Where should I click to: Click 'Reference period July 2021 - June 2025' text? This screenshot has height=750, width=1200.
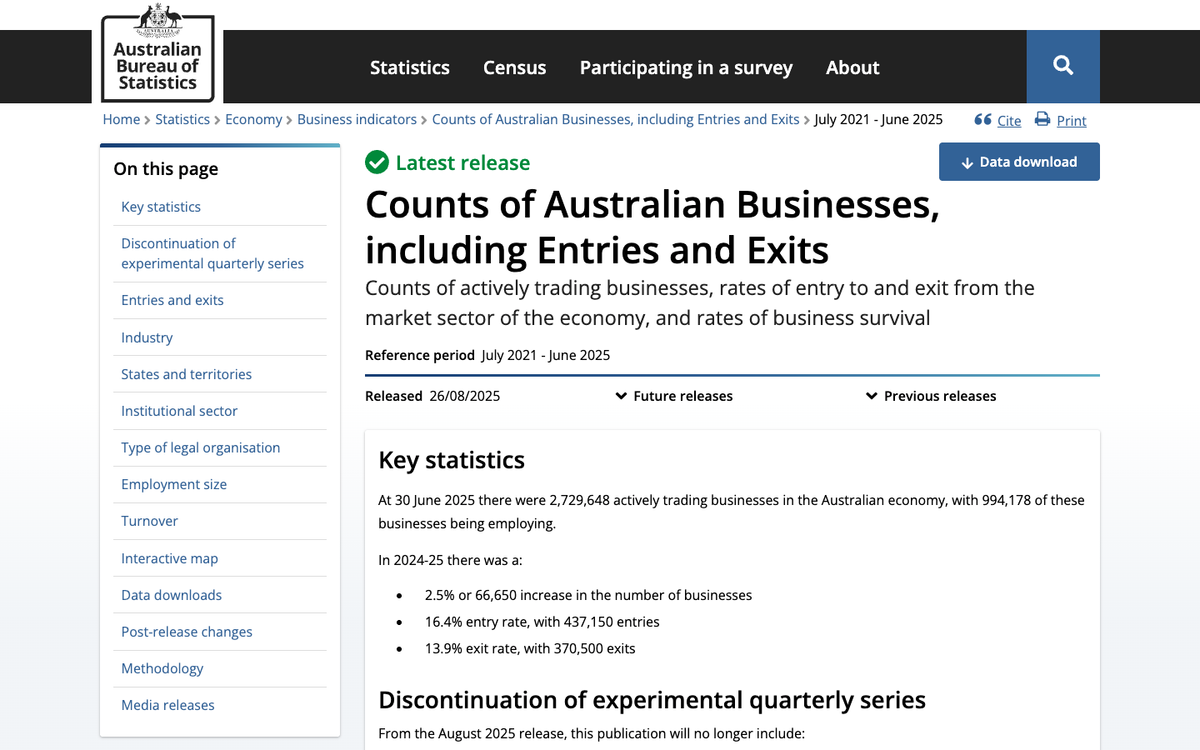[488, 355]
